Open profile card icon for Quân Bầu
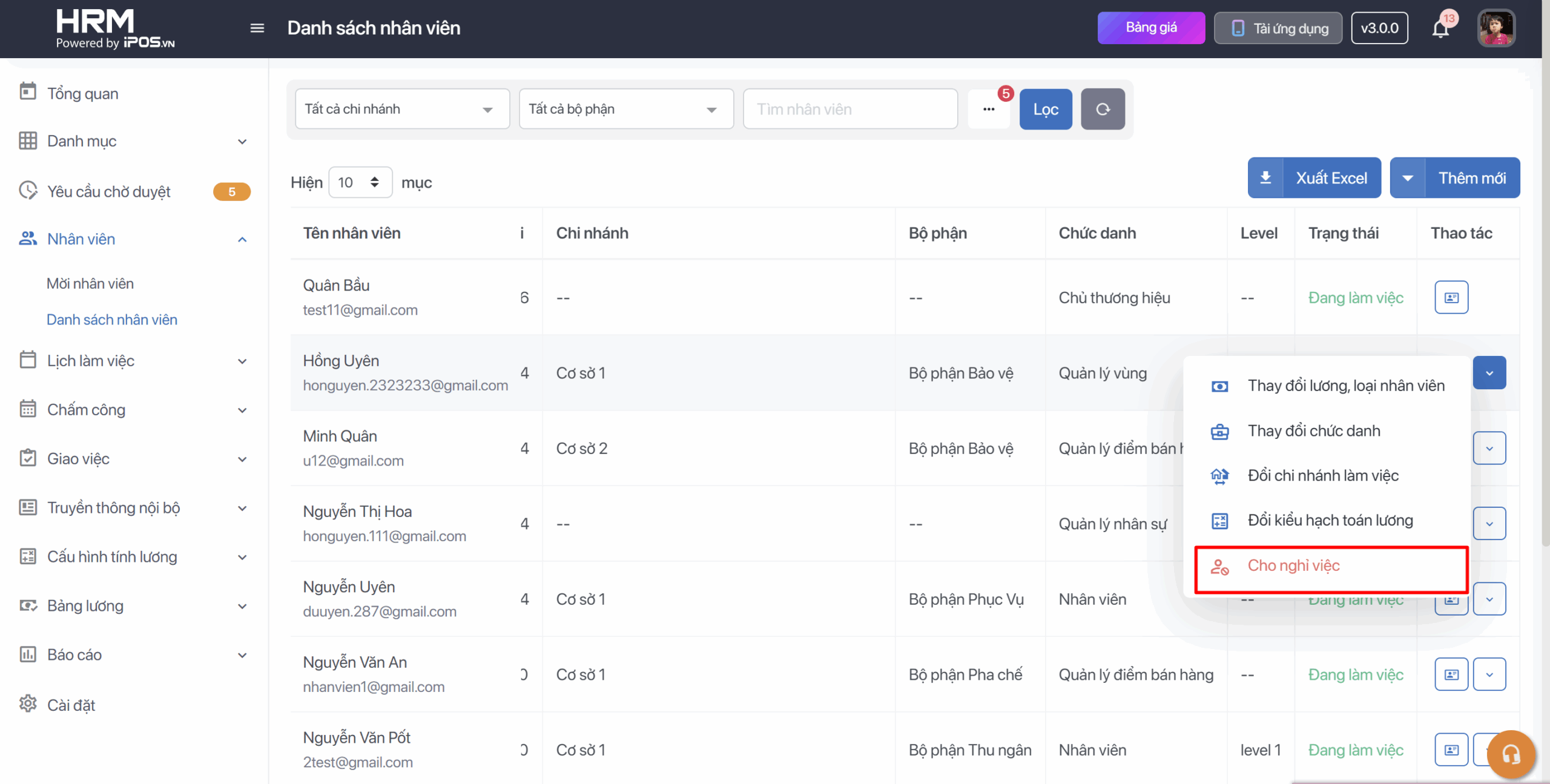Image resolution: width=1550 pixels, height=784 pixels. (x=1451, y=297)
